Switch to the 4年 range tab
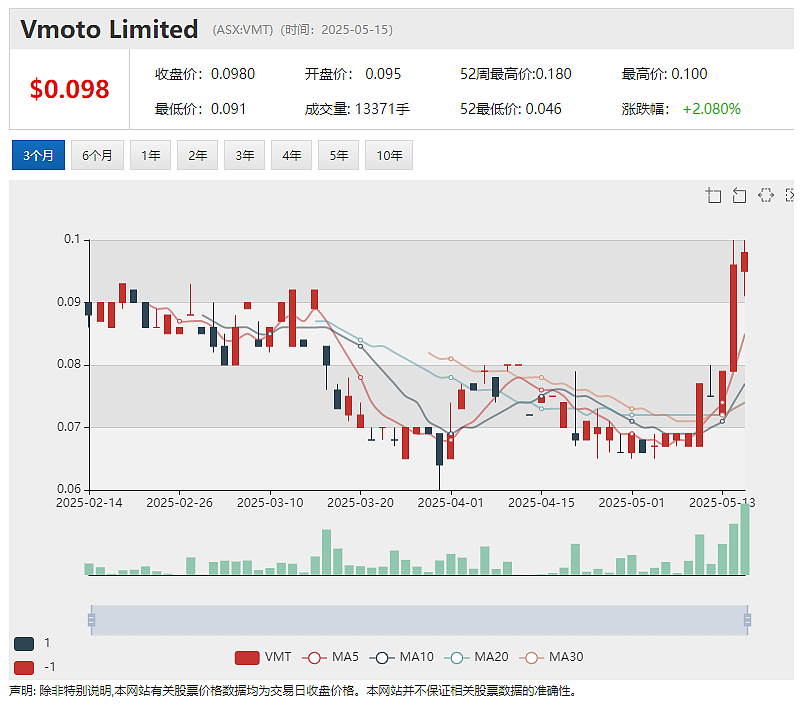Screen dimensions: 803x705 pyautogui.click(x=291, y=155)
